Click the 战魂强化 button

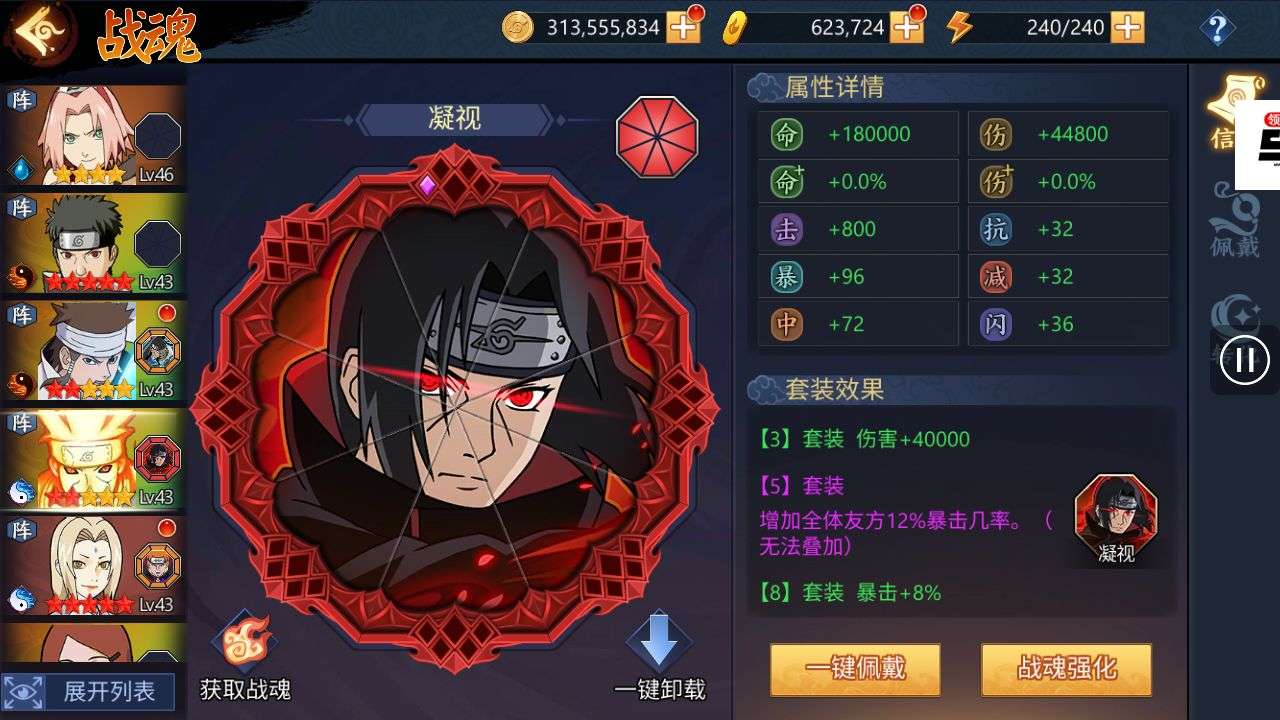click(x=1066, y=669)
